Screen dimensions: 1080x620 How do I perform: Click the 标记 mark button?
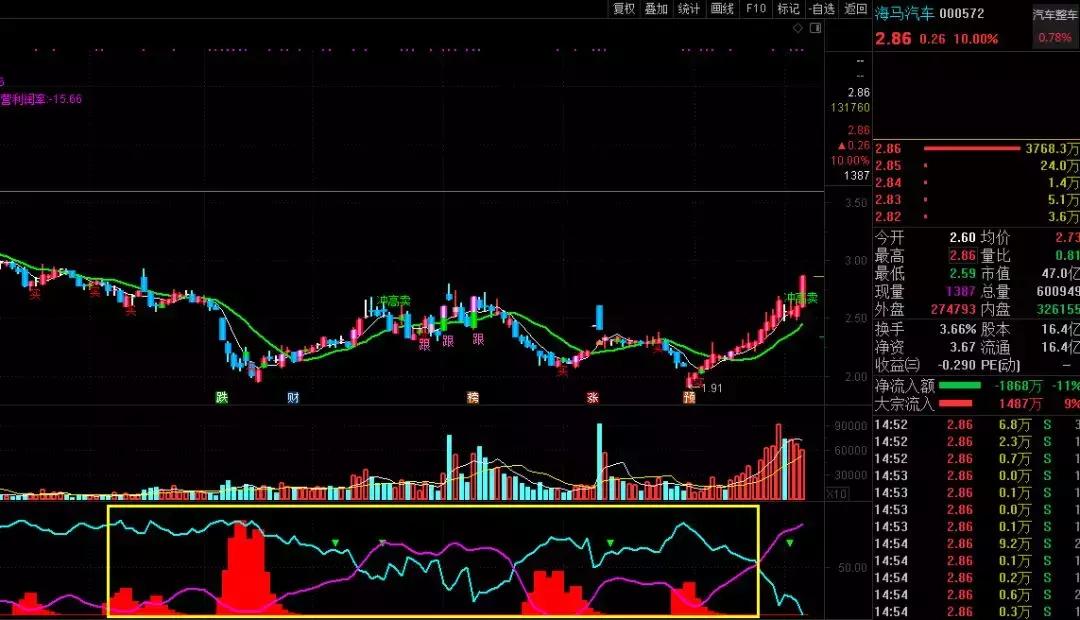coord(788,8)
